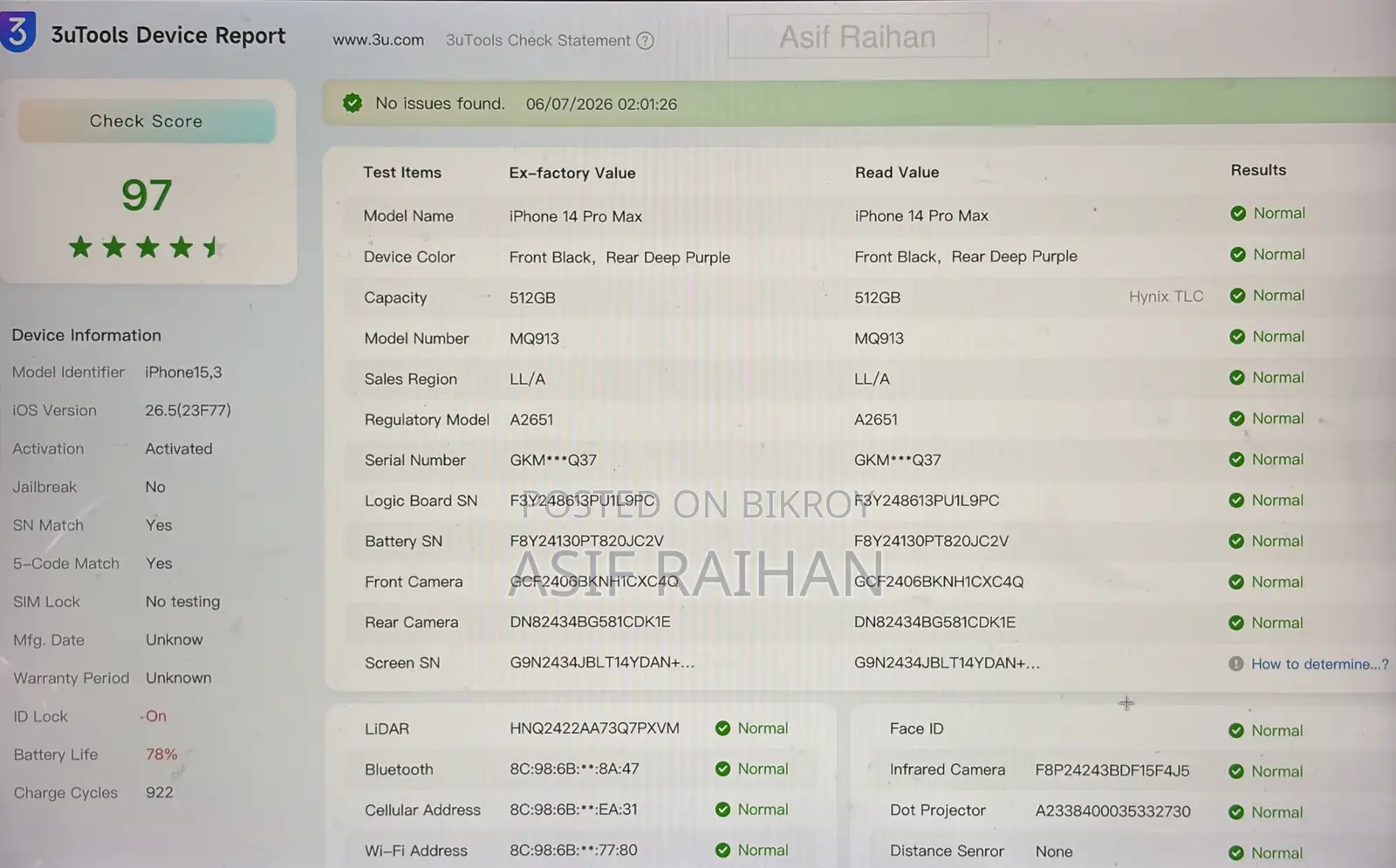1396x868 pixels.
Task: Select the Read Value Front Camera GCF2406BKNH1CXC4Q
Action: pos(939,582)
